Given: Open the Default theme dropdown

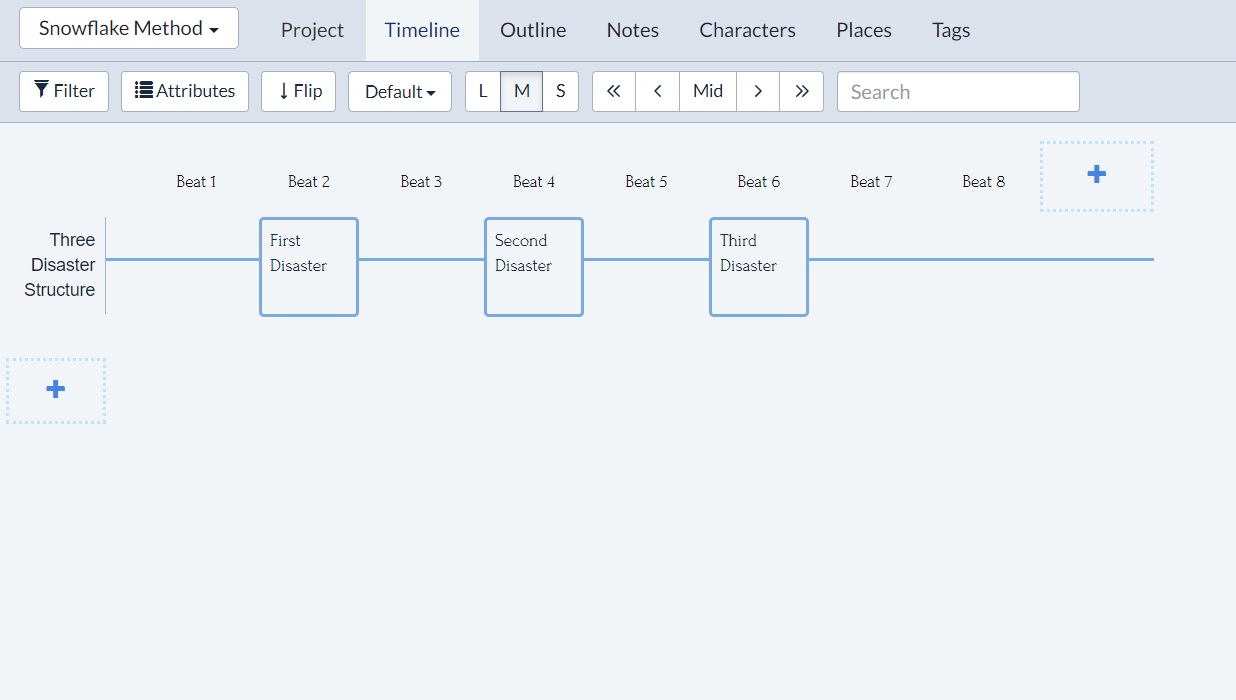Looking at the screenshot, I should 399,91.
